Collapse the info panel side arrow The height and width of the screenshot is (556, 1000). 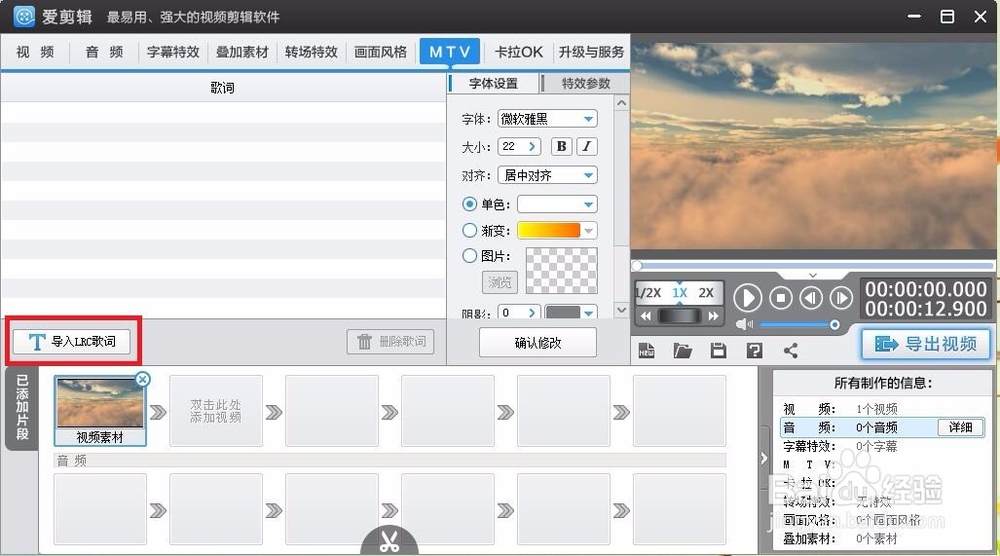764,458
